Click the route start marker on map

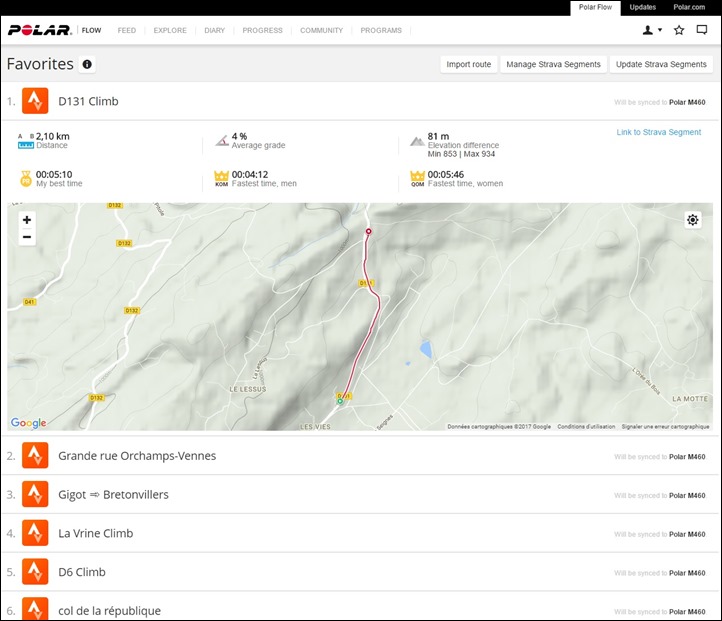[340, 402]
